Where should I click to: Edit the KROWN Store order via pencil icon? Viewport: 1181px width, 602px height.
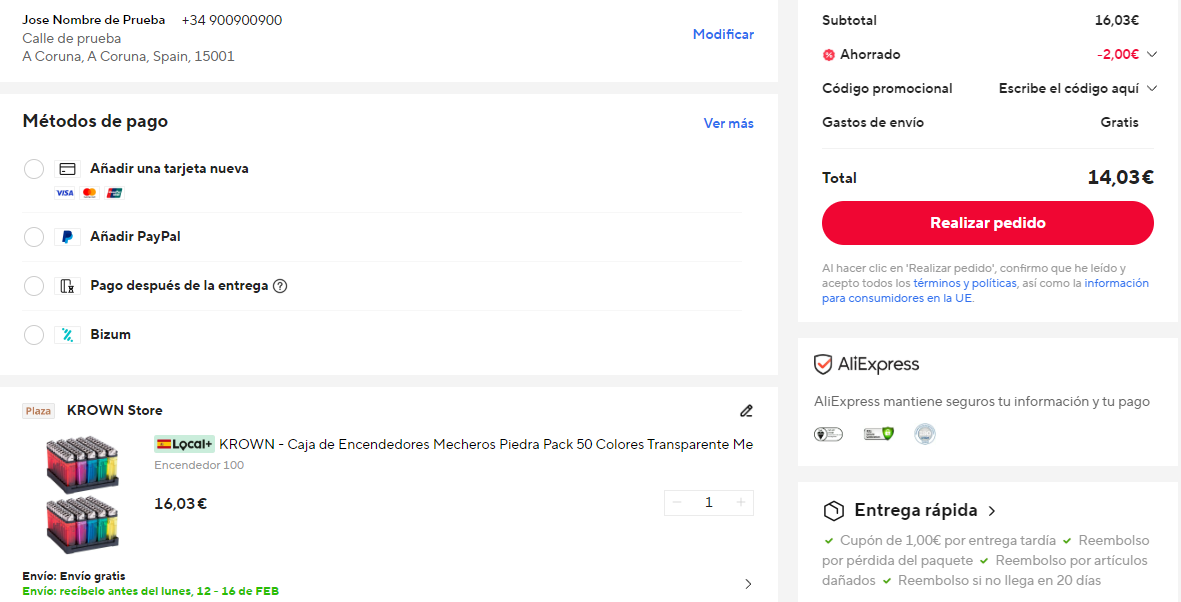[x=746, y=410]
